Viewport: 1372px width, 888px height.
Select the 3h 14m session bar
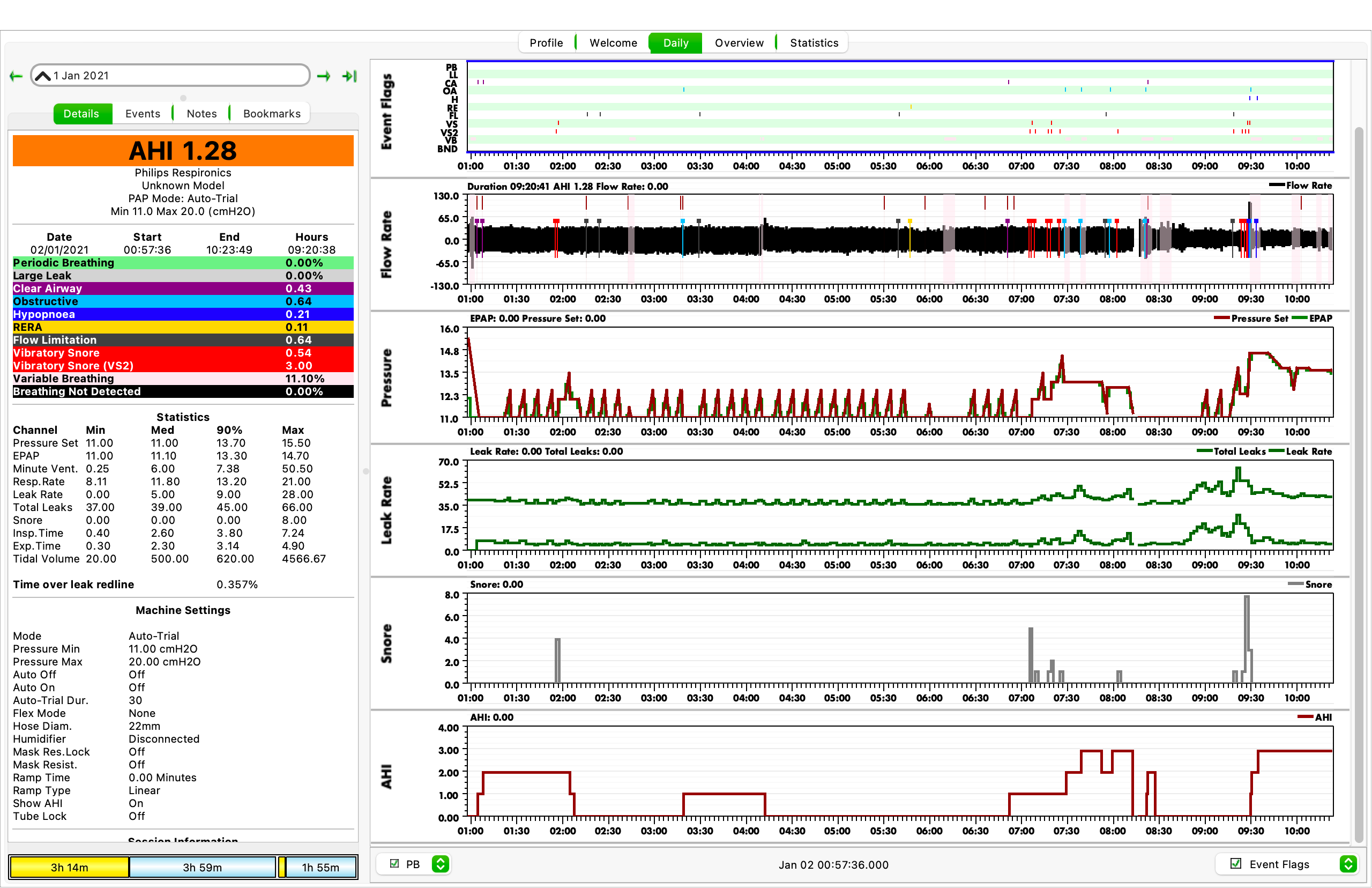click(69, 867)
